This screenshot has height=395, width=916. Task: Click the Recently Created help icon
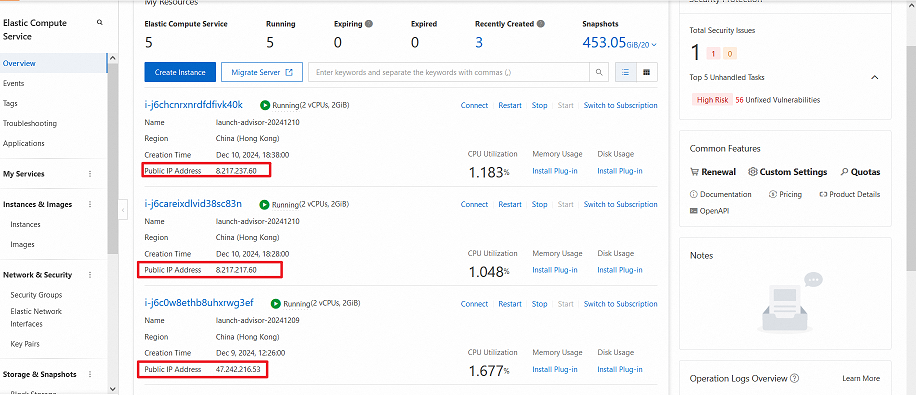[x=541, y=24]
